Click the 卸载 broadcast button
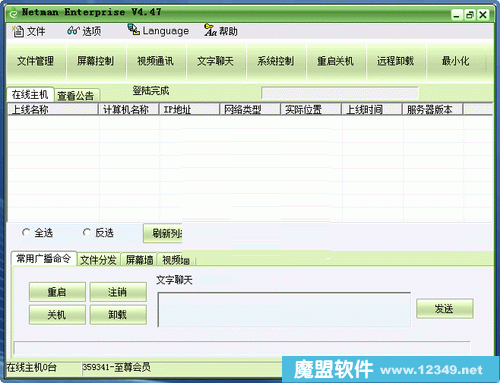The image size is (500, 383). click(x=118, y=314)
